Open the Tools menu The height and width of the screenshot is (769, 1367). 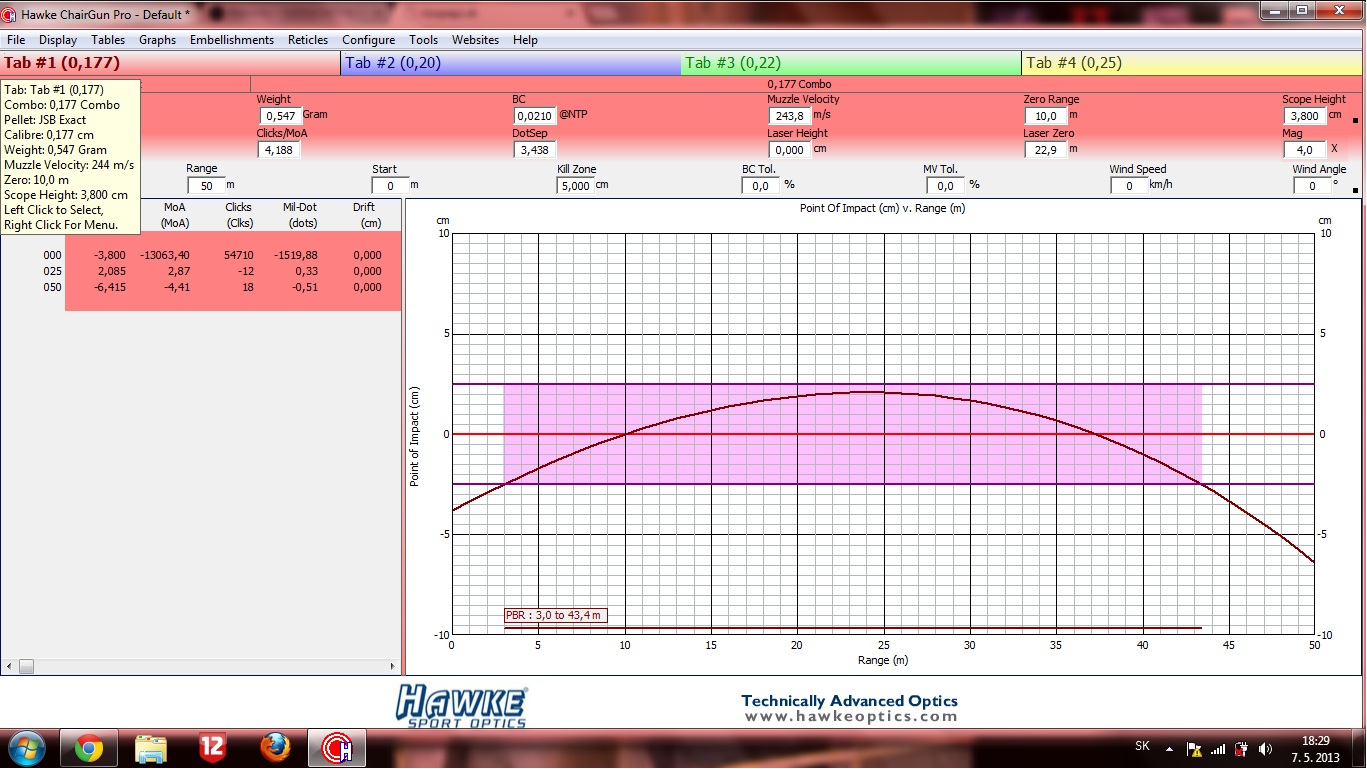click(x=423, y=40)
